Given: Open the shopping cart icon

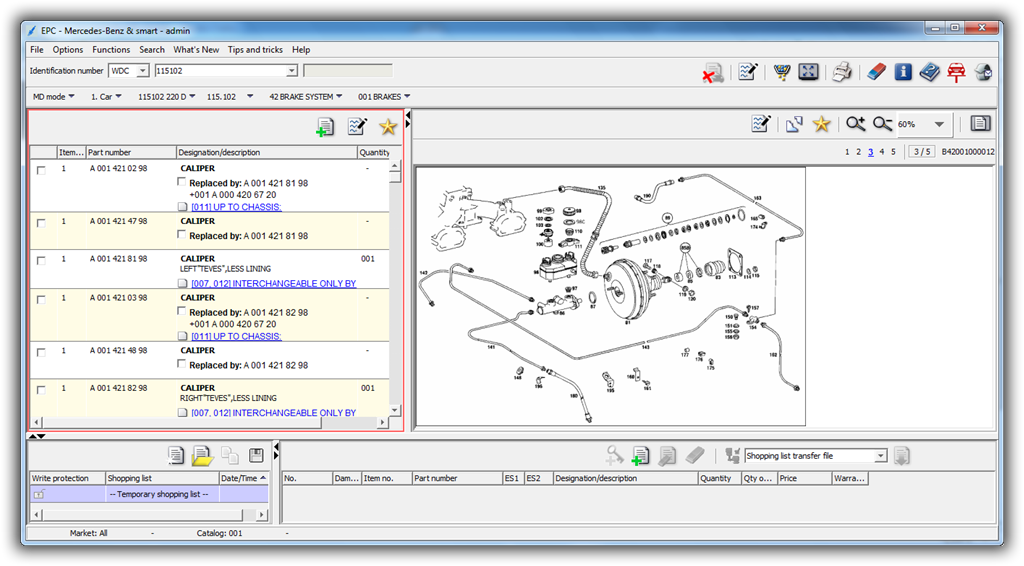Looking at the screenshot, I should pyautogui.click(x=782, y=72).
